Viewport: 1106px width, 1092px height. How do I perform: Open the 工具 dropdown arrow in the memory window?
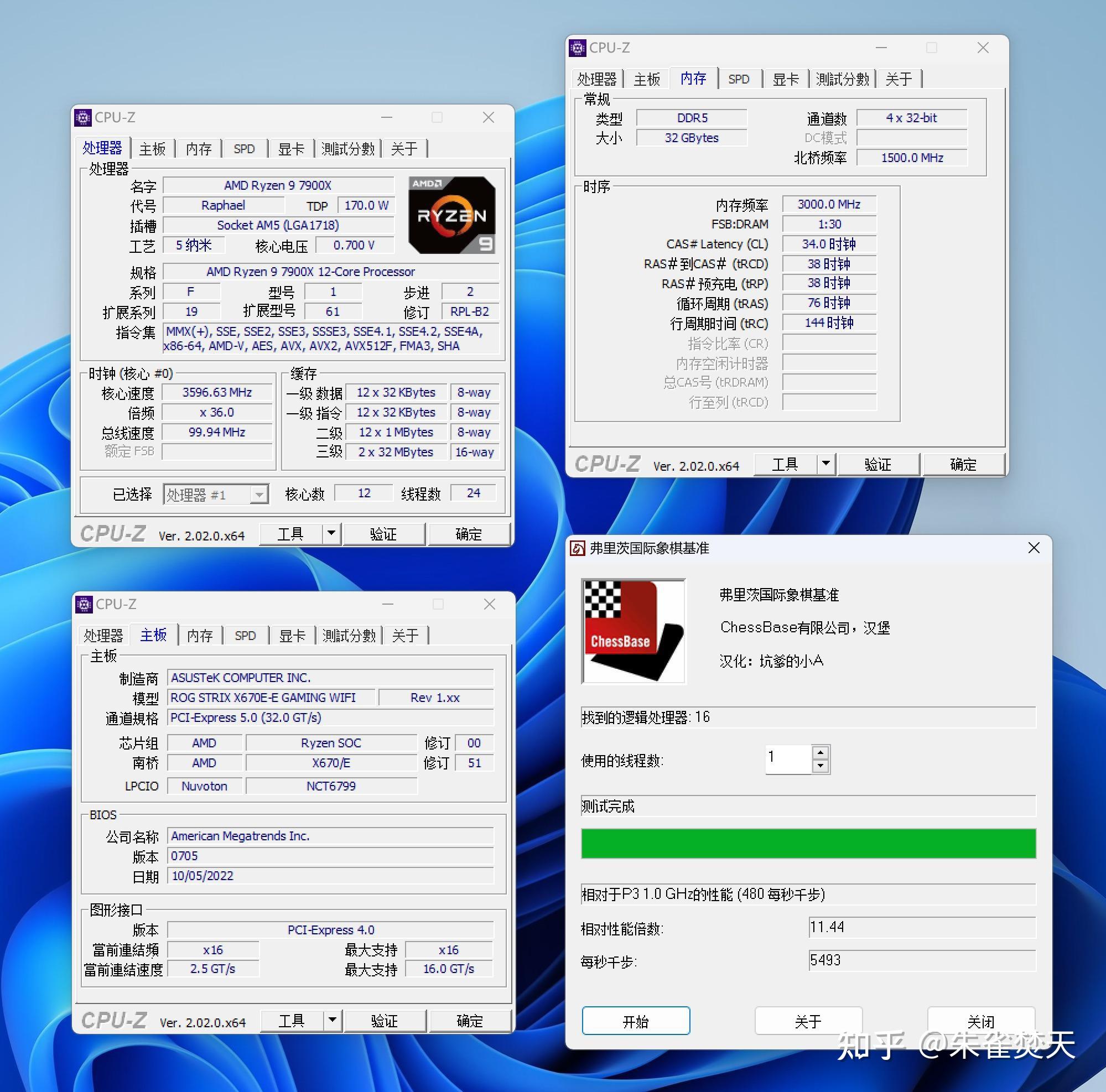tap(825, 464)
